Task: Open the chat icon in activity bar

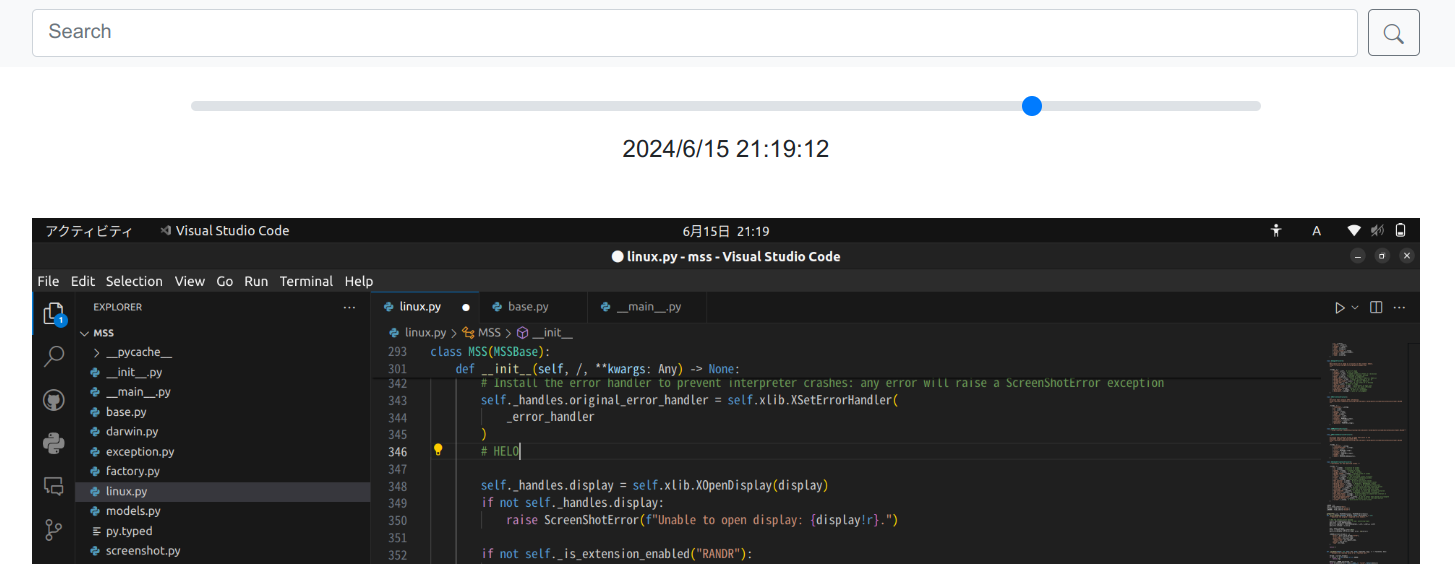Action: 54,486
